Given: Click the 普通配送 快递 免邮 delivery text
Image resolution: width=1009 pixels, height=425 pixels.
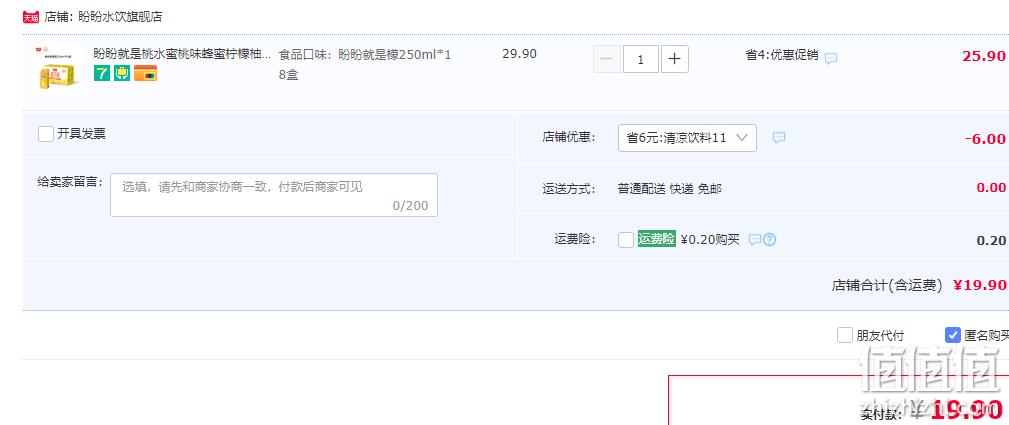Looking at the screenshot, I should 670,189.
